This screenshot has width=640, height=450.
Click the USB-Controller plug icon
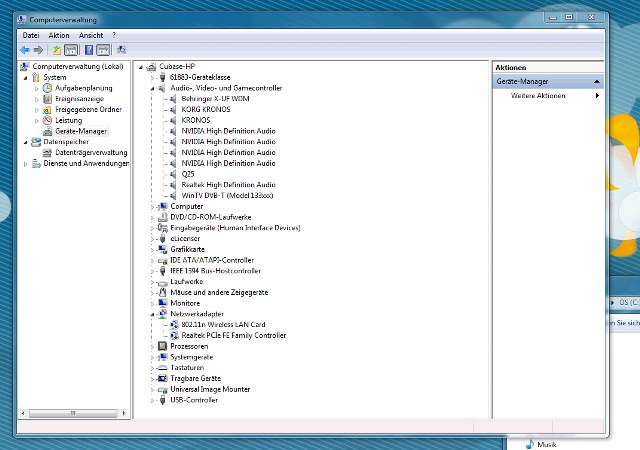point(162,400)
